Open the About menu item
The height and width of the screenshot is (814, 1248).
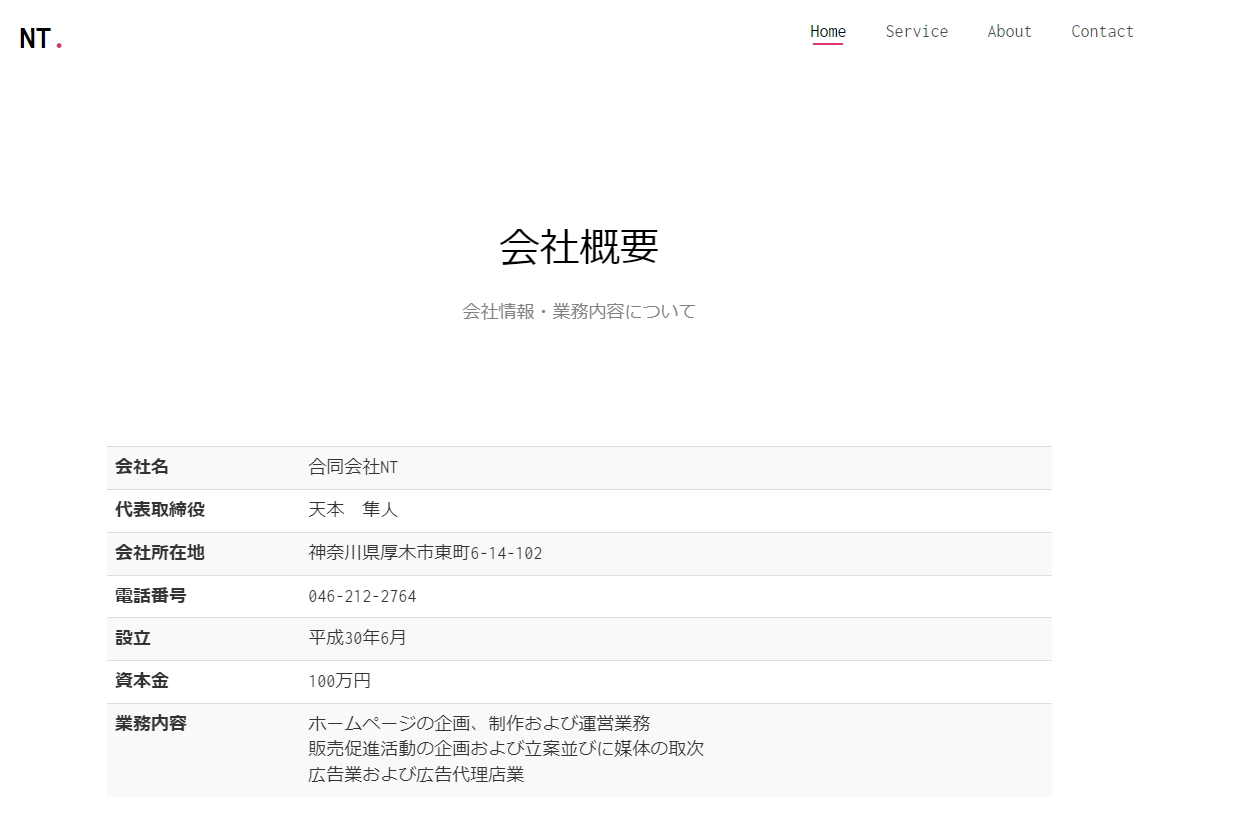(x=1009, y=32)
